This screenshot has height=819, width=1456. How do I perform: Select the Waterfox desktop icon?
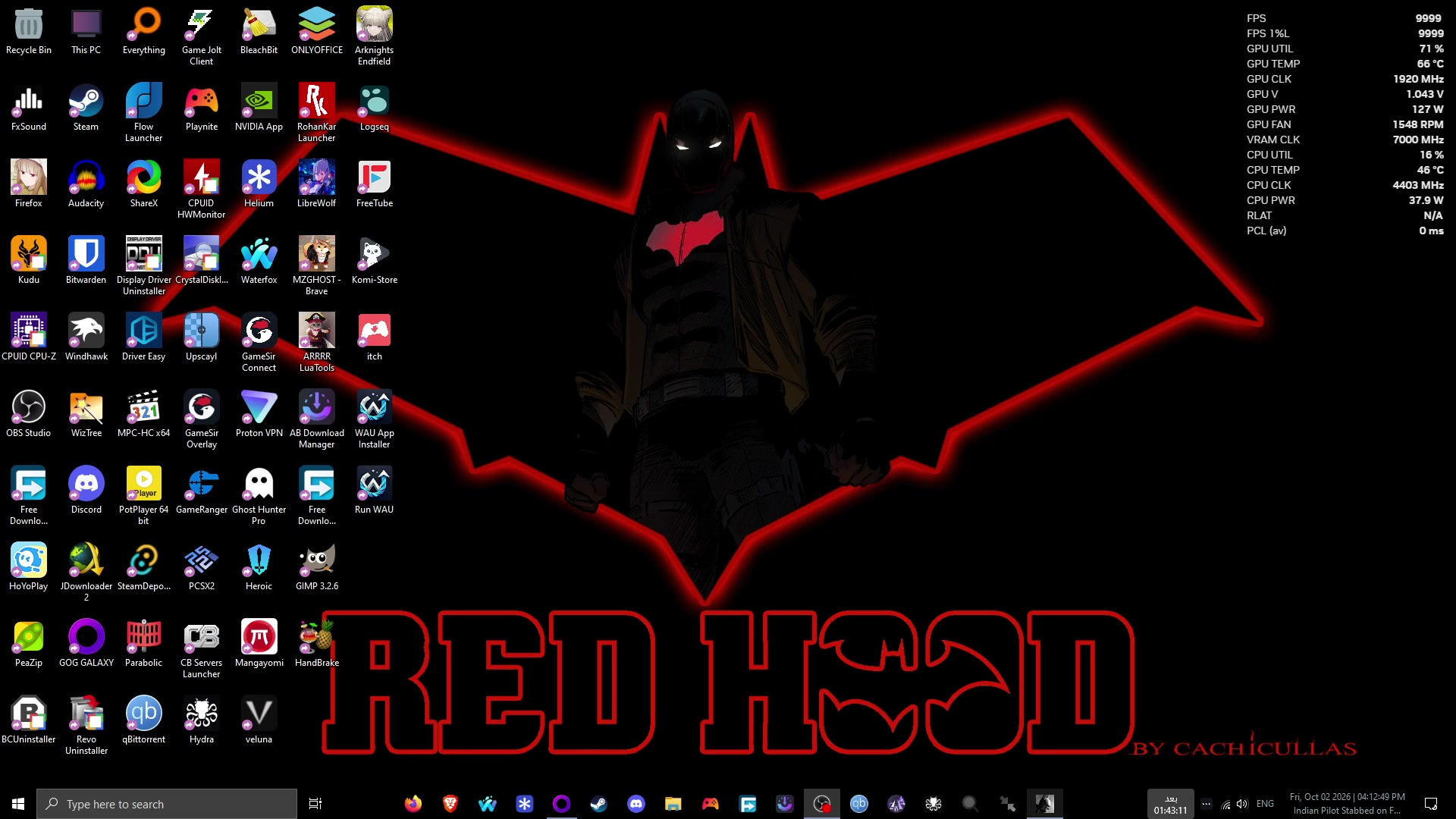pyautogui.click(x=259, y=261)
